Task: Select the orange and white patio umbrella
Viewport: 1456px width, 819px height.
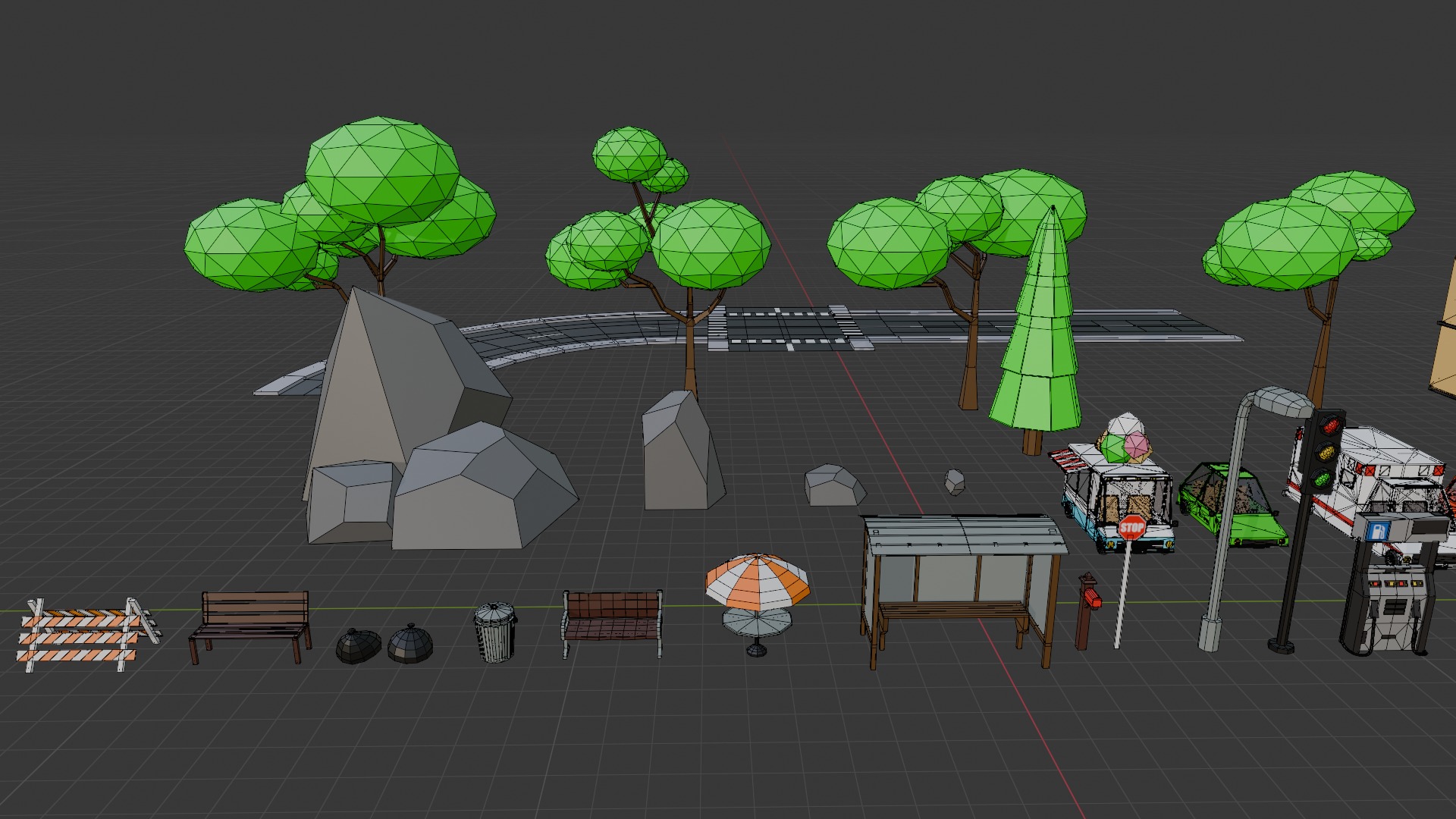Action: coord(757,582)
